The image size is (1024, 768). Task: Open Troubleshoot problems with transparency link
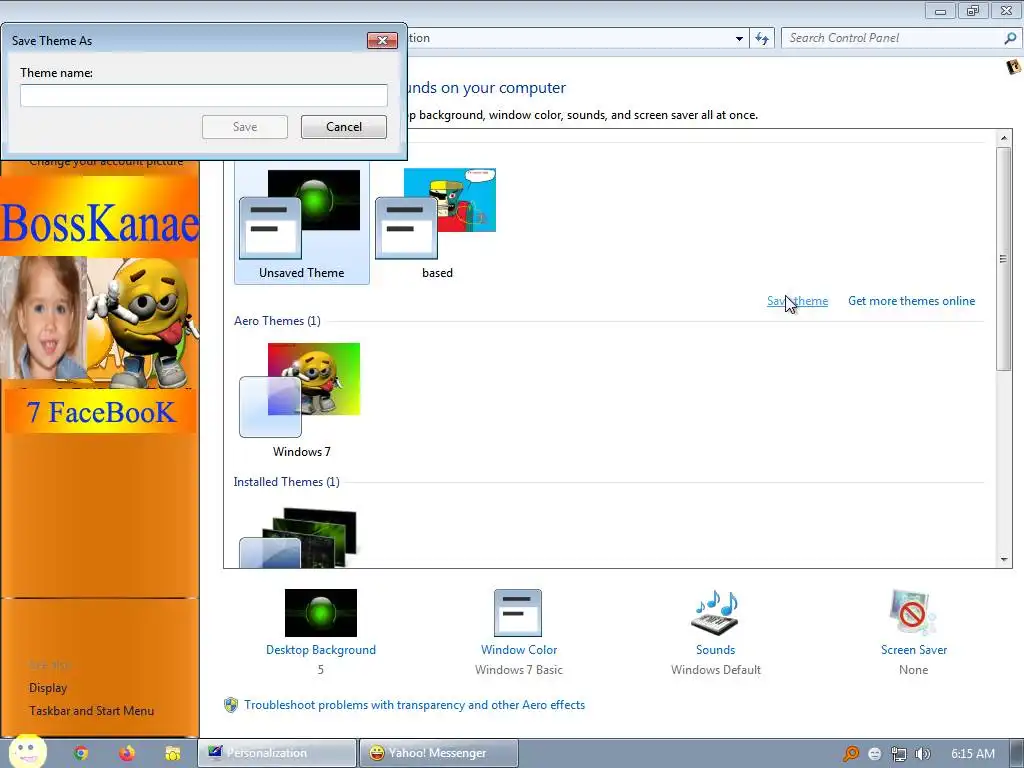point(414,705)
